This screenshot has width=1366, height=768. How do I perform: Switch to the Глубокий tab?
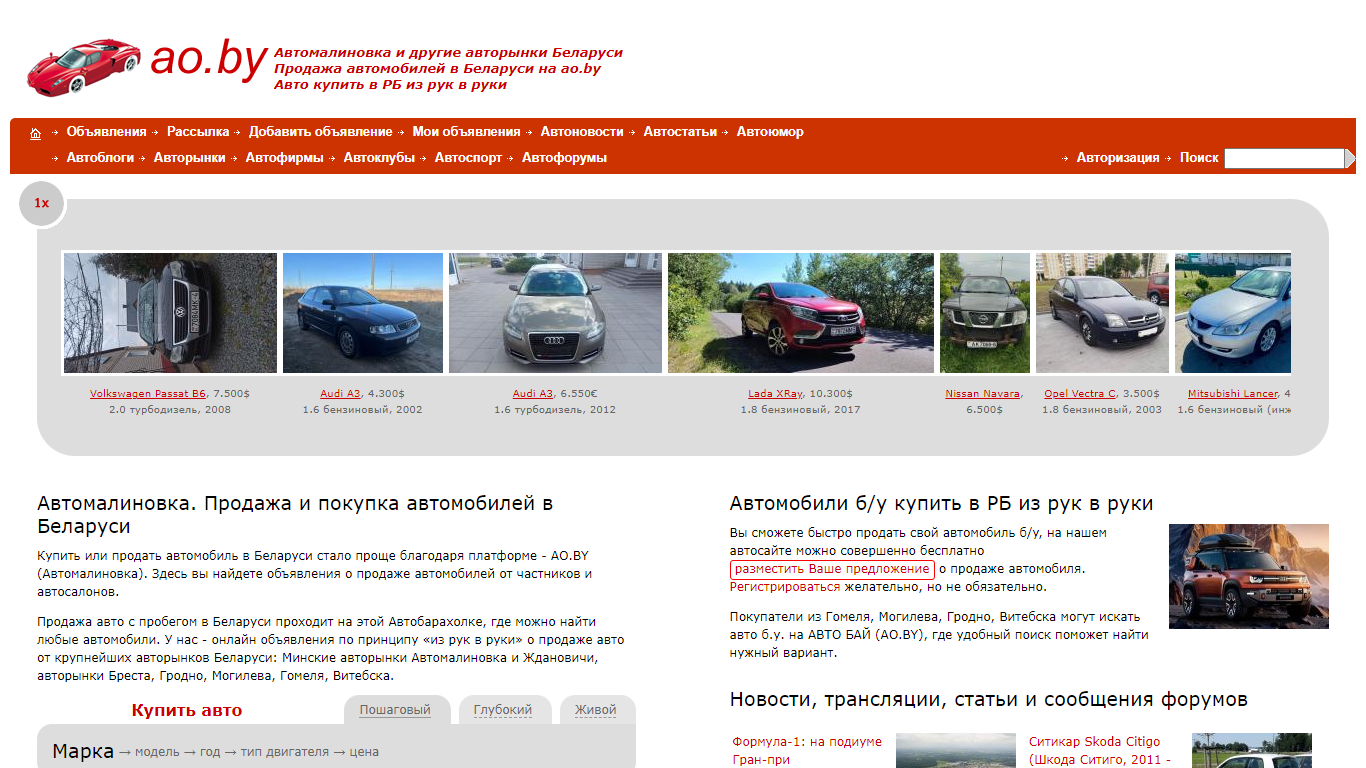[x=503, y=710]
